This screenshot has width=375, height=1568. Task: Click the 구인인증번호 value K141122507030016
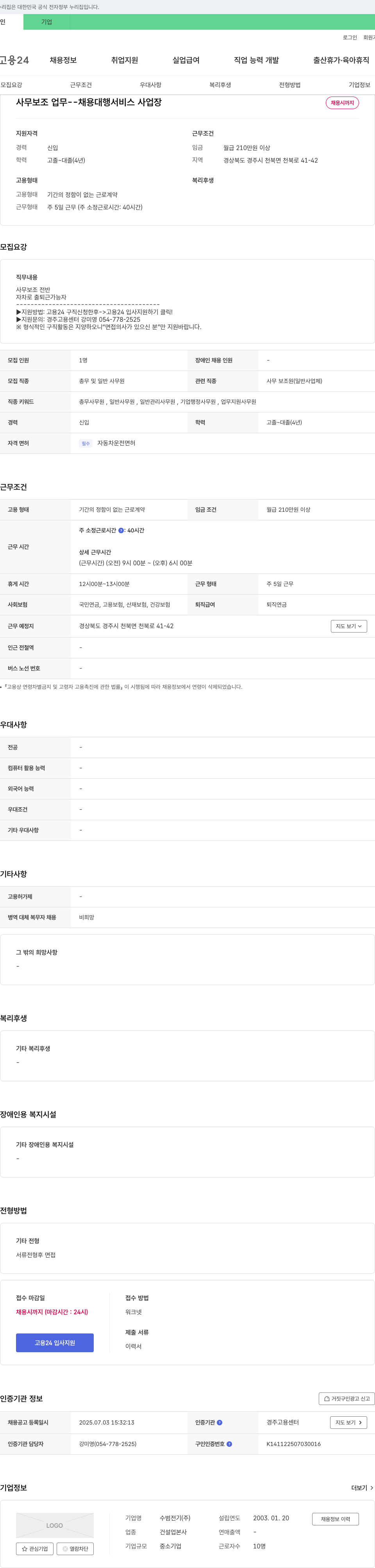coord(294,1444)
